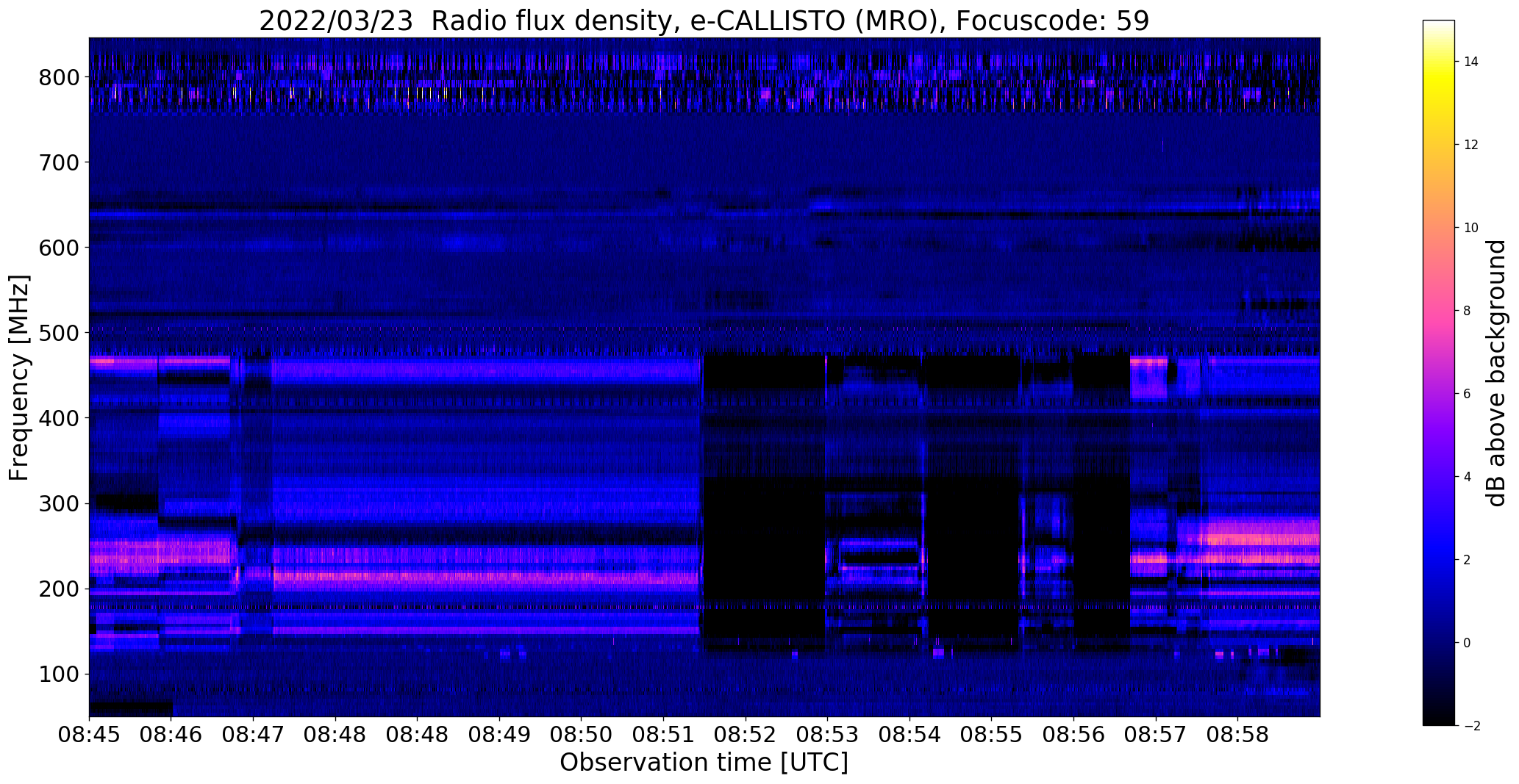The image size is (1519, 784).
Task: Click the 6 dB colorbar tick label
Action: (1468, 394)
